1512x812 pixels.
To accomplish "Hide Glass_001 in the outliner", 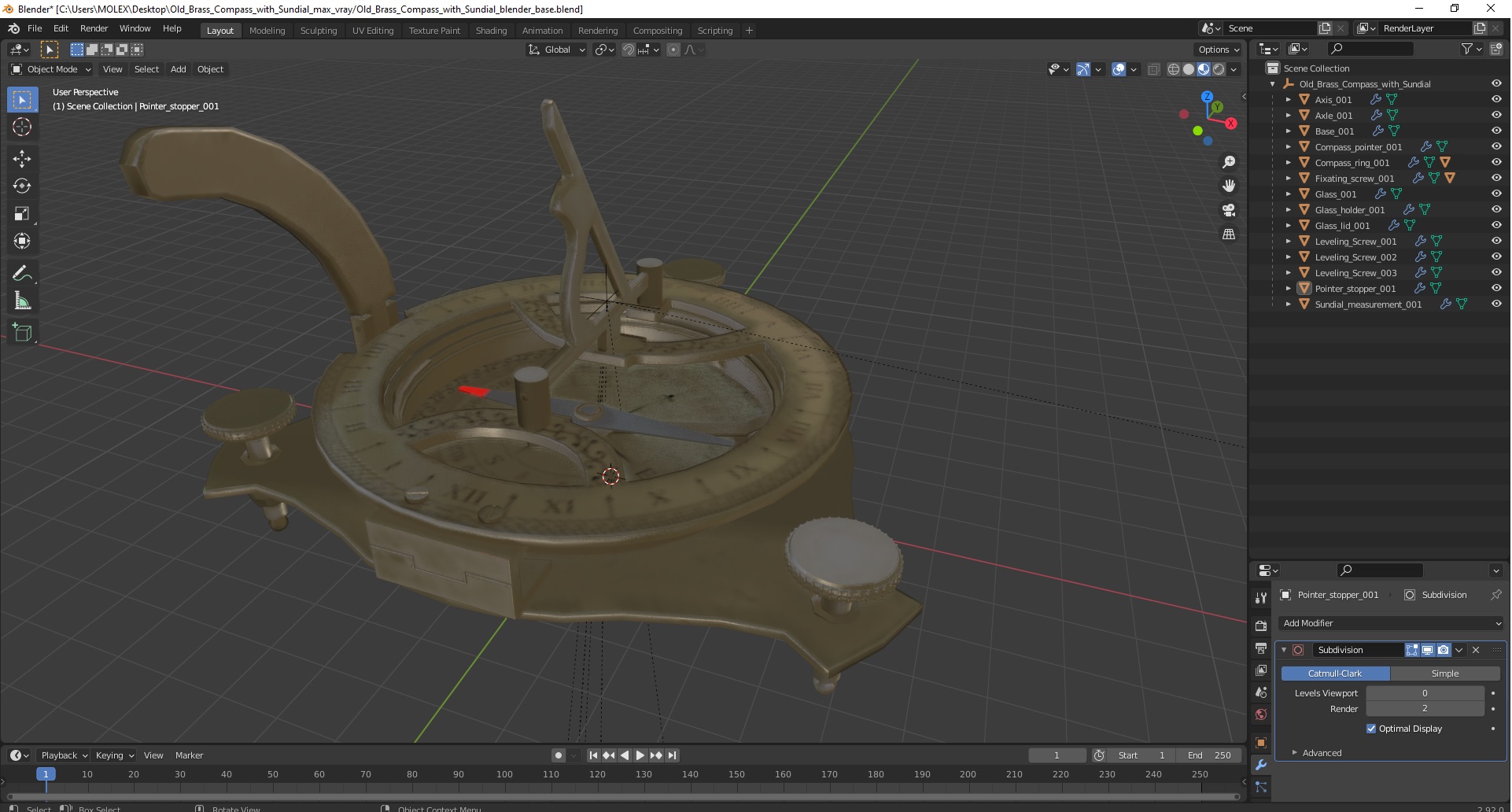I will coord(1496,194).
